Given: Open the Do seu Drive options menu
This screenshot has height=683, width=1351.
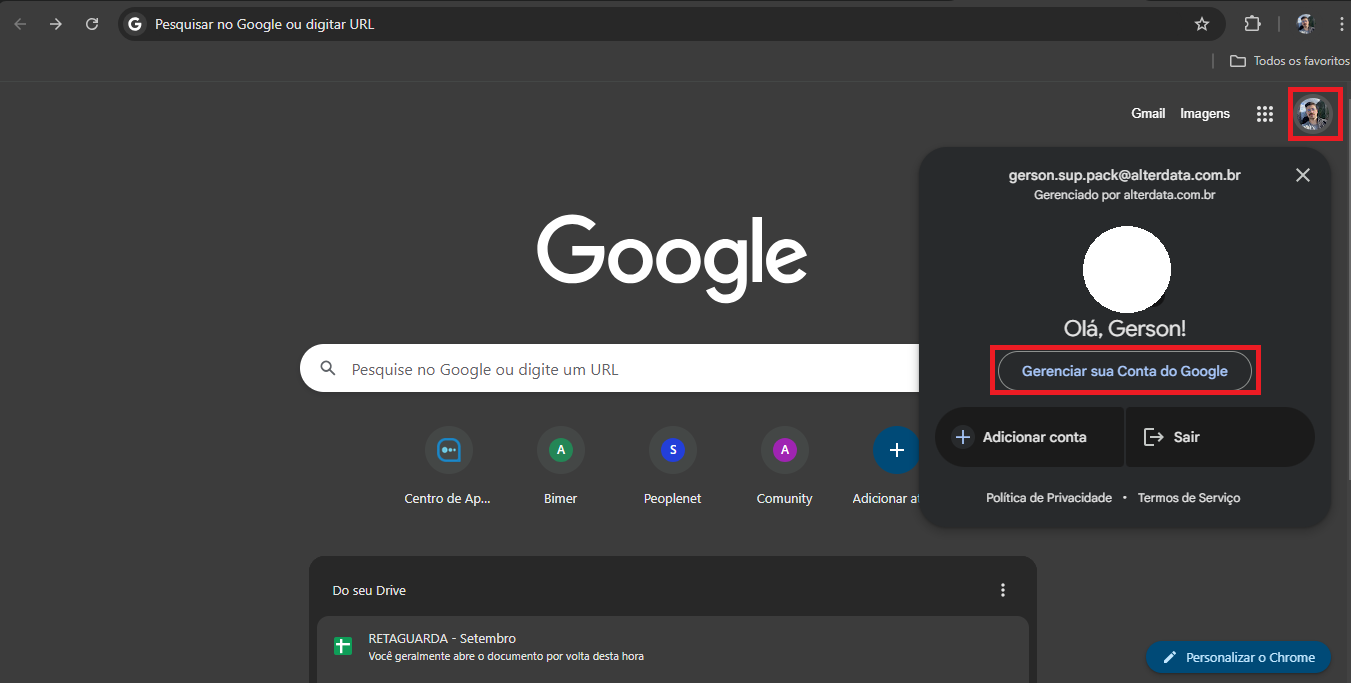Looking at the screenshot, I should tap(1003, 590).
